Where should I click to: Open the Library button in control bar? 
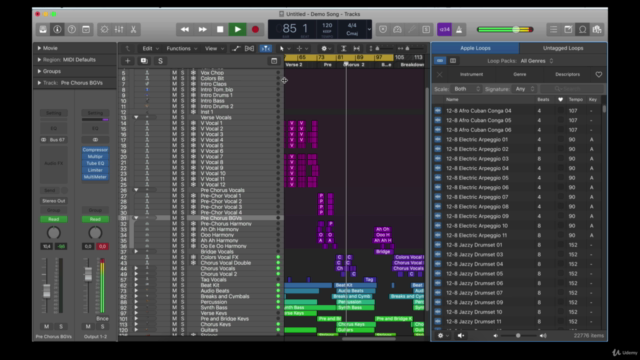click(x=43, y=29)
